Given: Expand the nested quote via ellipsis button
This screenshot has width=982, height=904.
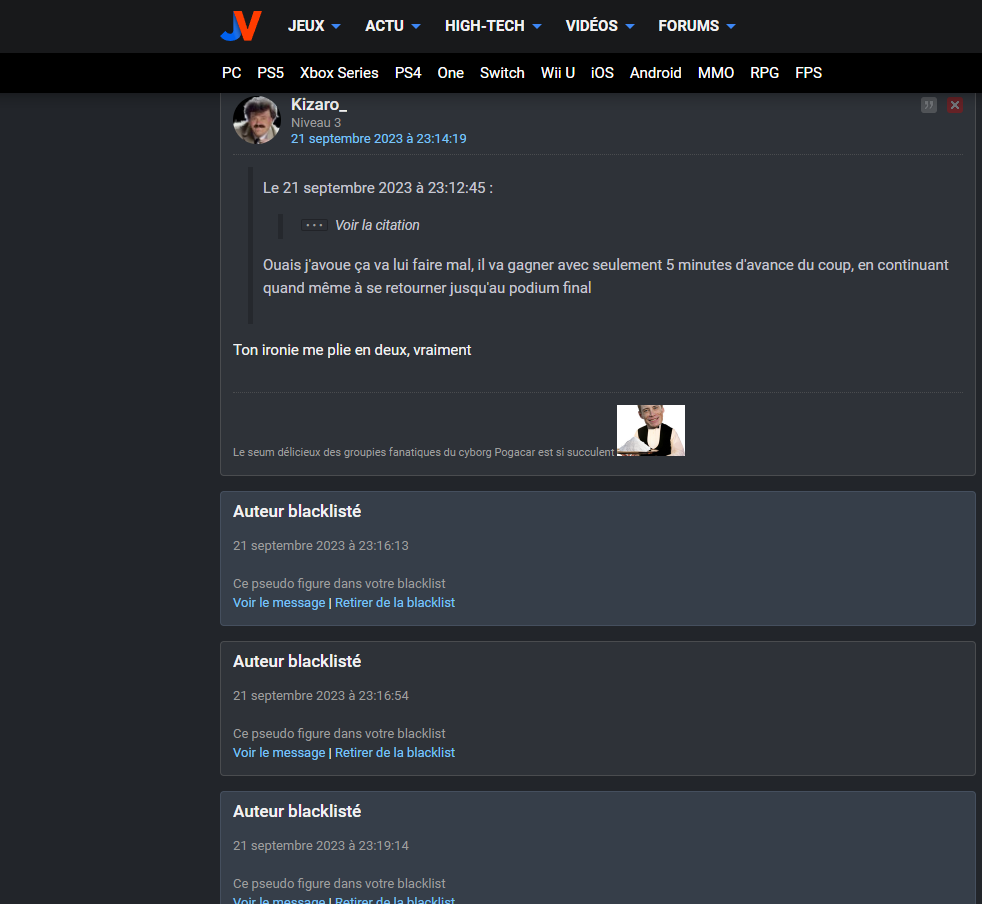Looking at the screenshot, I should 314,225.
